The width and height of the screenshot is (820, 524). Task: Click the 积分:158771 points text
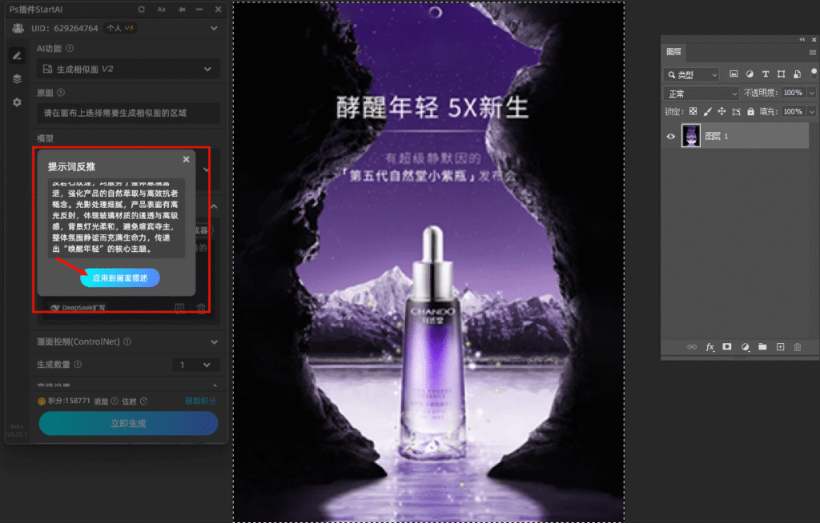coord(69,401)
